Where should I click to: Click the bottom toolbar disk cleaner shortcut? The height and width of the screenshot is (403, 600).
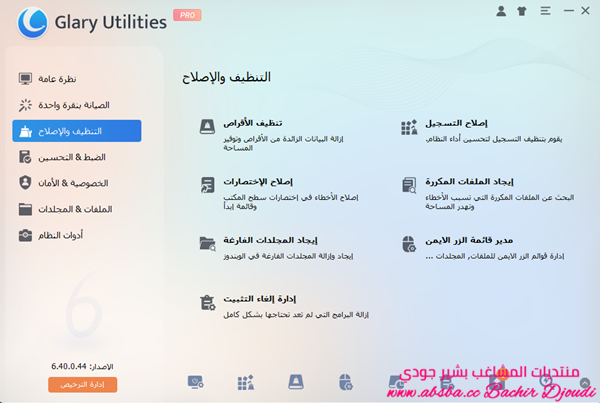294,382
